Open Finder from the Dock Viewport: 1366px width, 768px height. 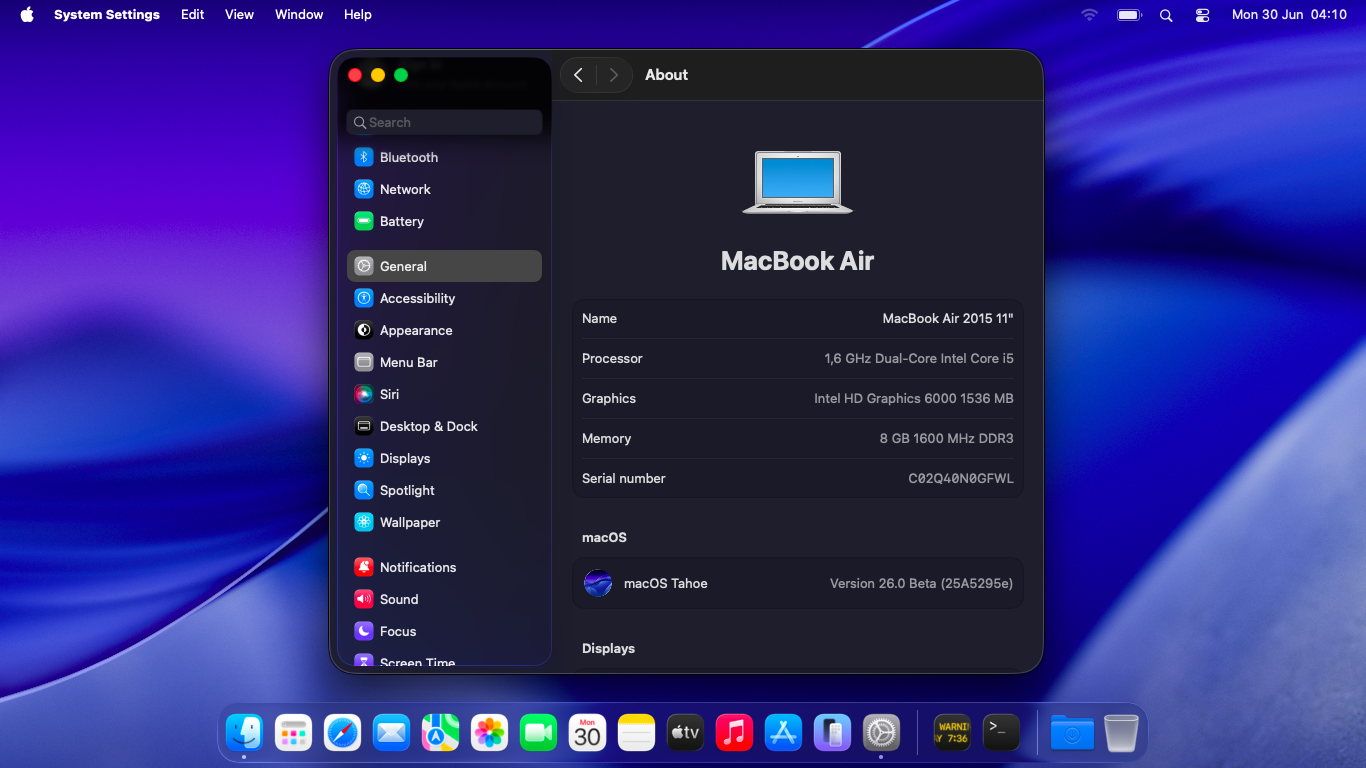pos(244,733)
